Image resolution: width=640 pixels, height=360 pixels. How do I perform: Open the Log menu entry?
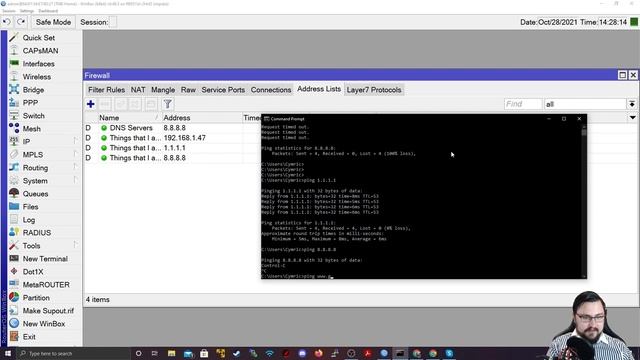(x=29, y=220)
